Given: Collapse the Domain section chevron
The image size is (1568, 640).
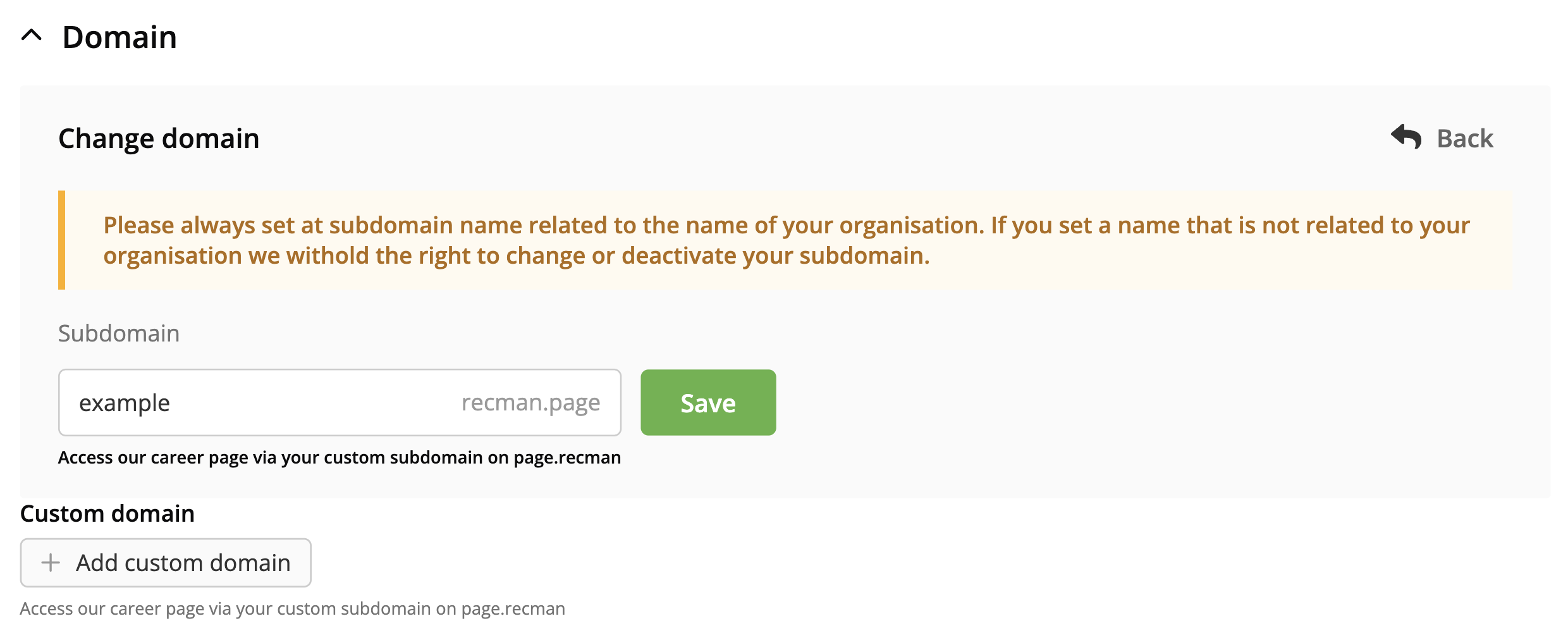Looking at the screenshot, I should tap(32, 36).
